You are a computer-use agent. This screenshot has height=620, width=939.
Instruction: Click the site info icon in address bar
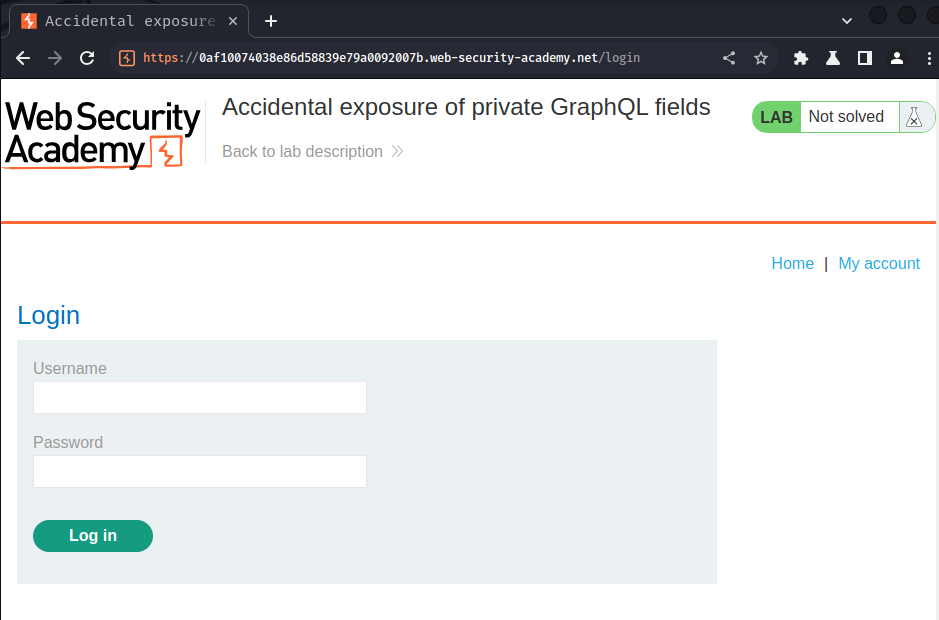pos(127,58)
